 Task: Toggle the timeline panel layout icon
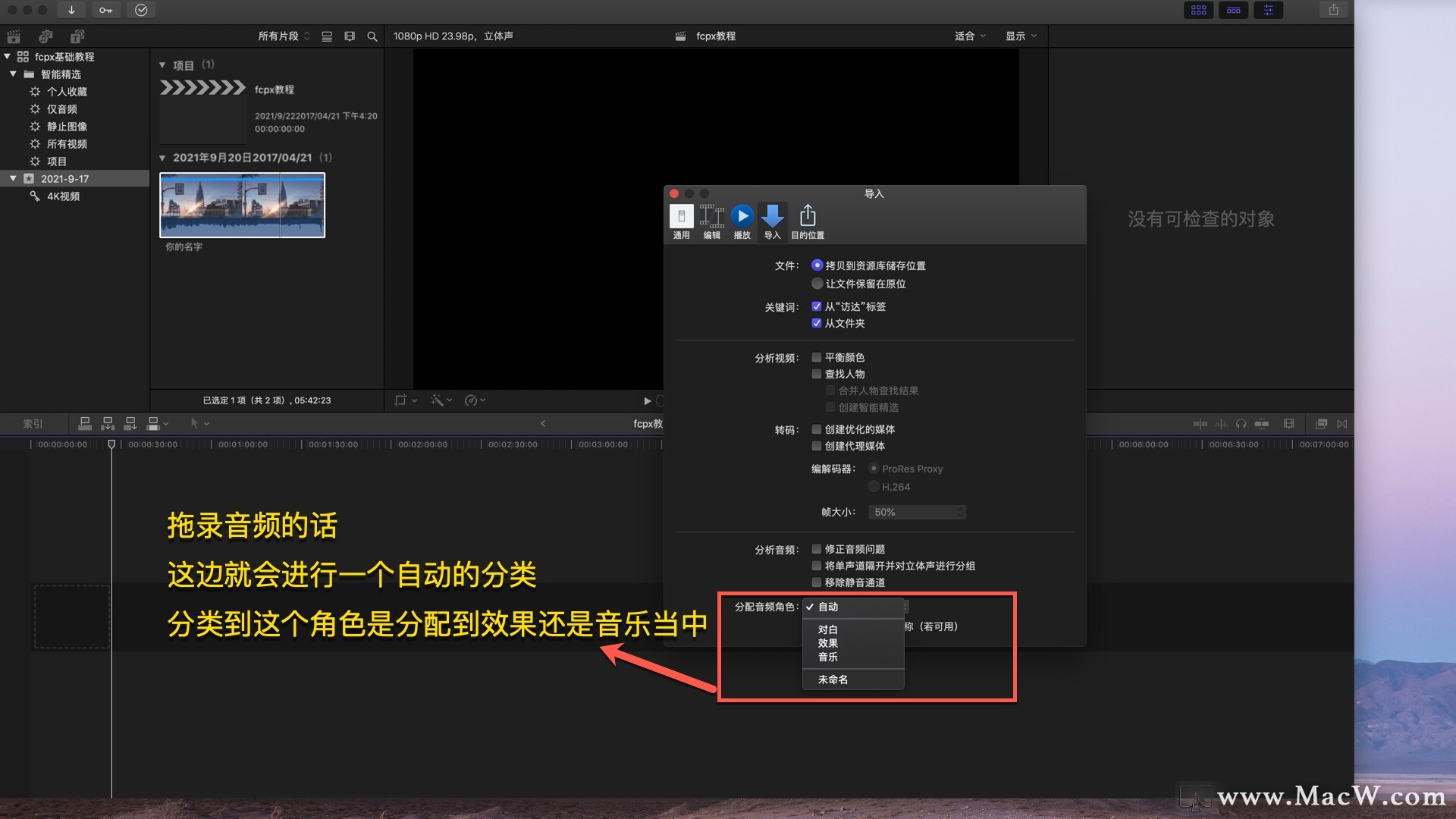click(1233, 10)
